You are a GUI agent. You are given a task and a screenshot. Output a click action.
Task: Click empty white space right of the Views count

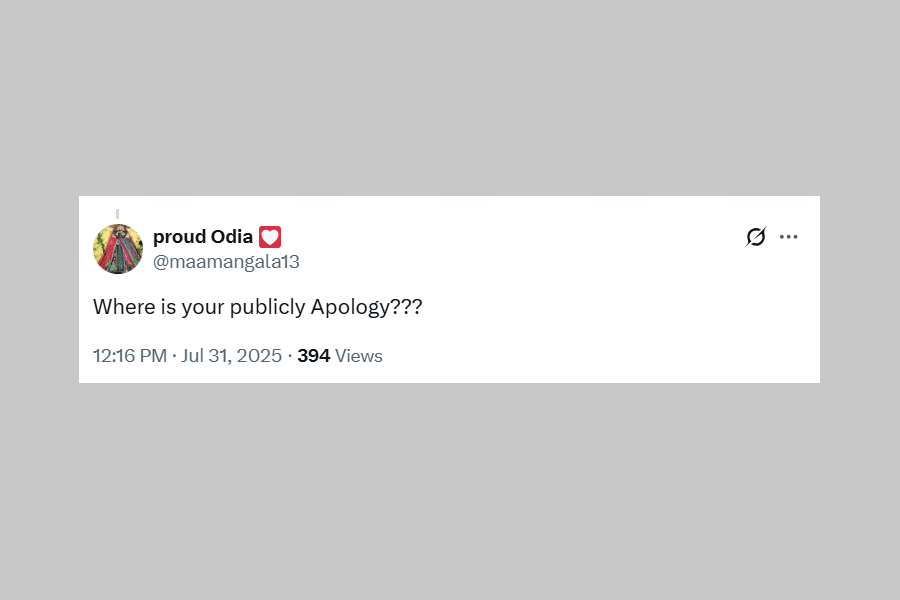click(600, 356)
